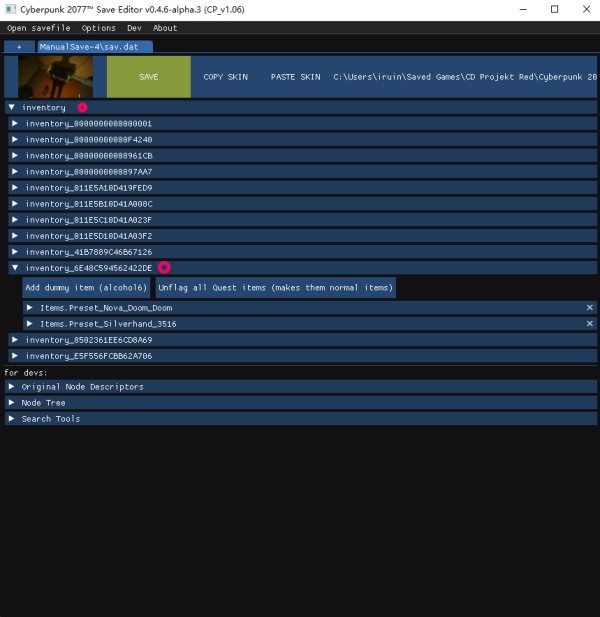Expand the Node Tree section
The height and width of the screenshot is (617, 600).
click(x=12, y=403)
